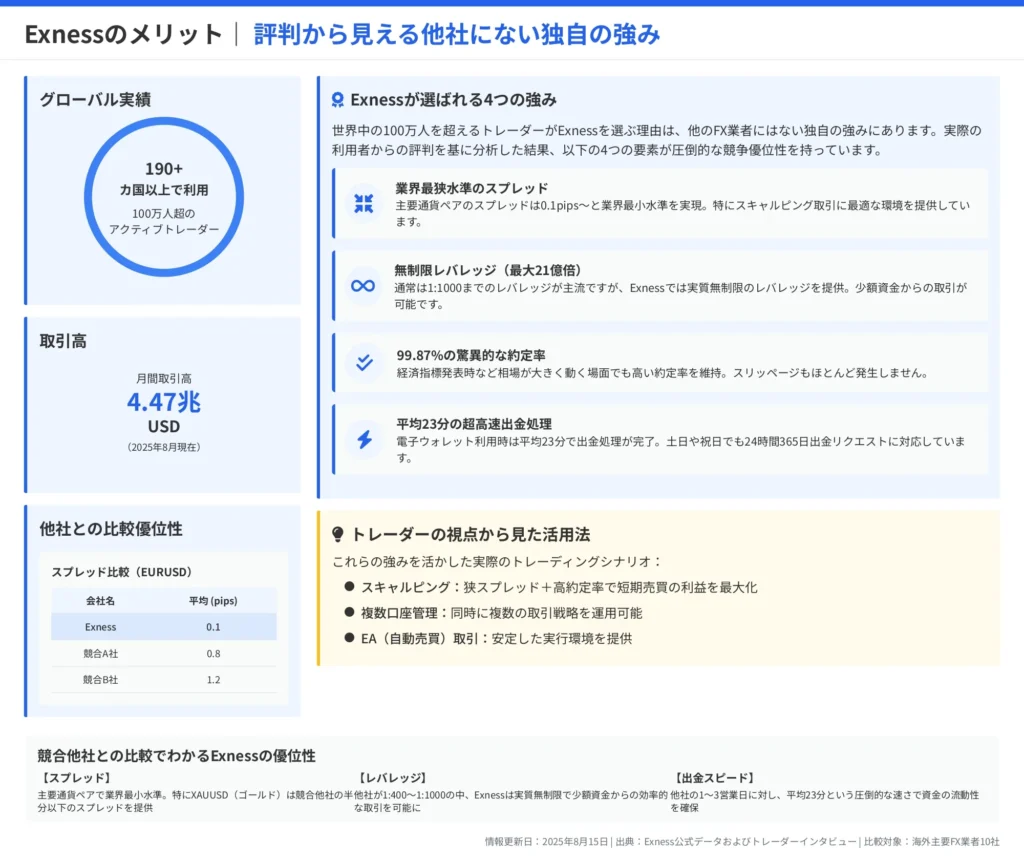The image size is (1024, 861).
Task: Click the 無制限レバレッジ（最大21億倍） card title
Action: tap(488, 270)
